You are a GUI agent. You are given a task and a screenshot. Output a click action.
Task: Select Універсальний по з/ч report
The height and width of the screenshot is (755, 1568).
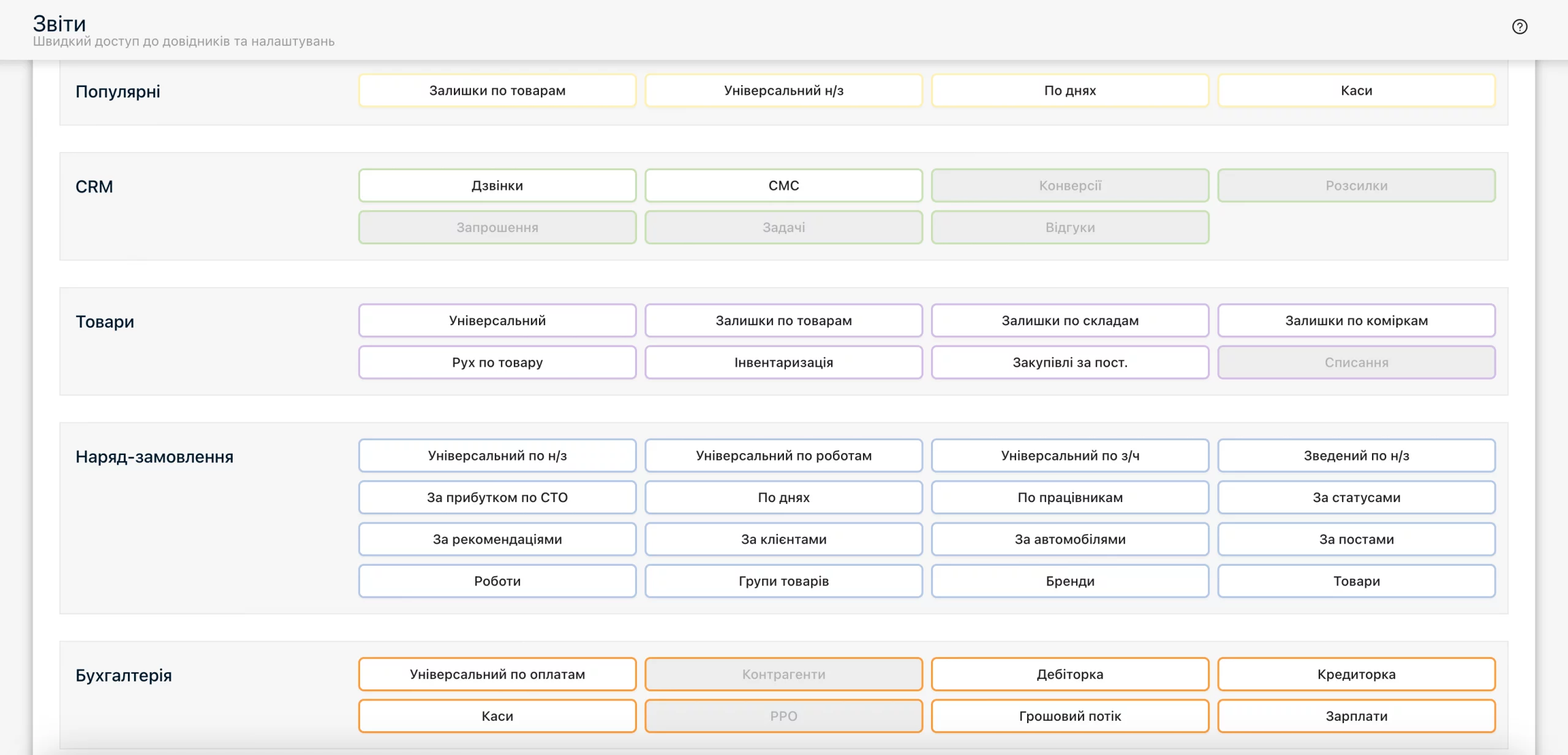point(1070,456)
